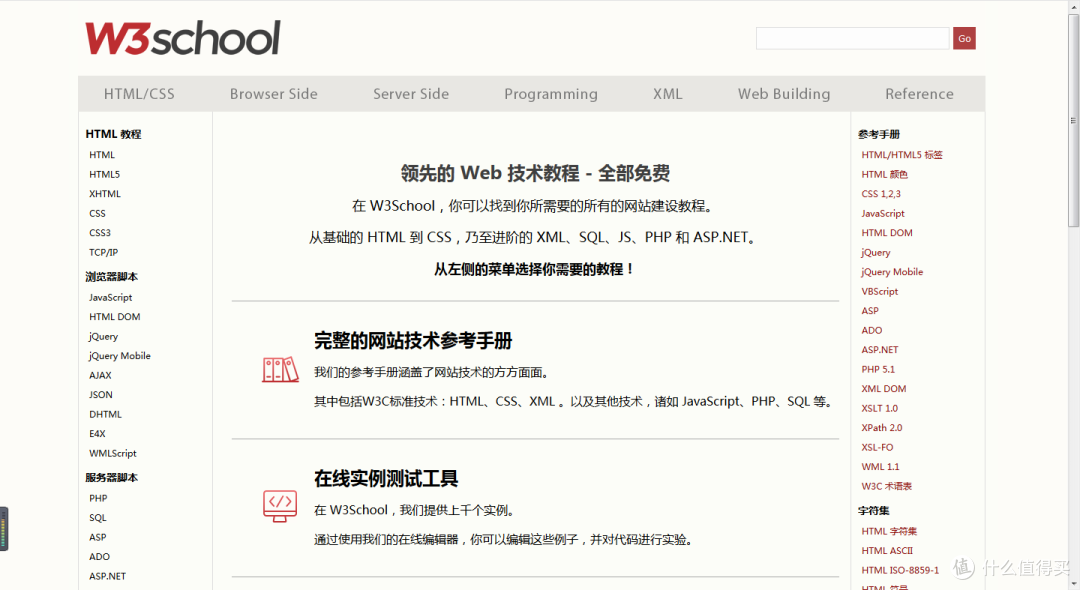This screenshot has width=1080, height=590.
Task: Open the SQL tutorial link
Action: point(98,518)
